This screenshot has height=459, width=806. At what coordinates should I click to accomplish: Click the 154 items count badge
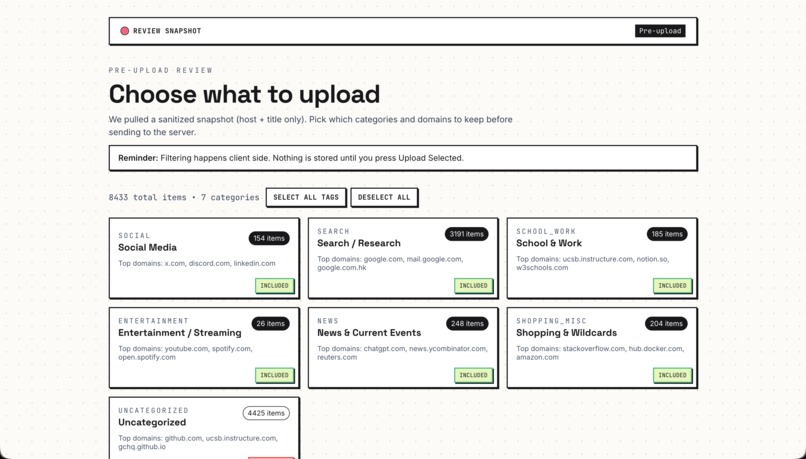point(269,238)
